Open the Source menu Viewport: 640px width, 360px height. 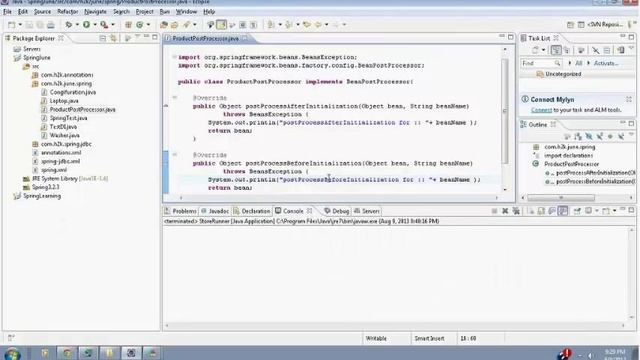tap(42, 12)
